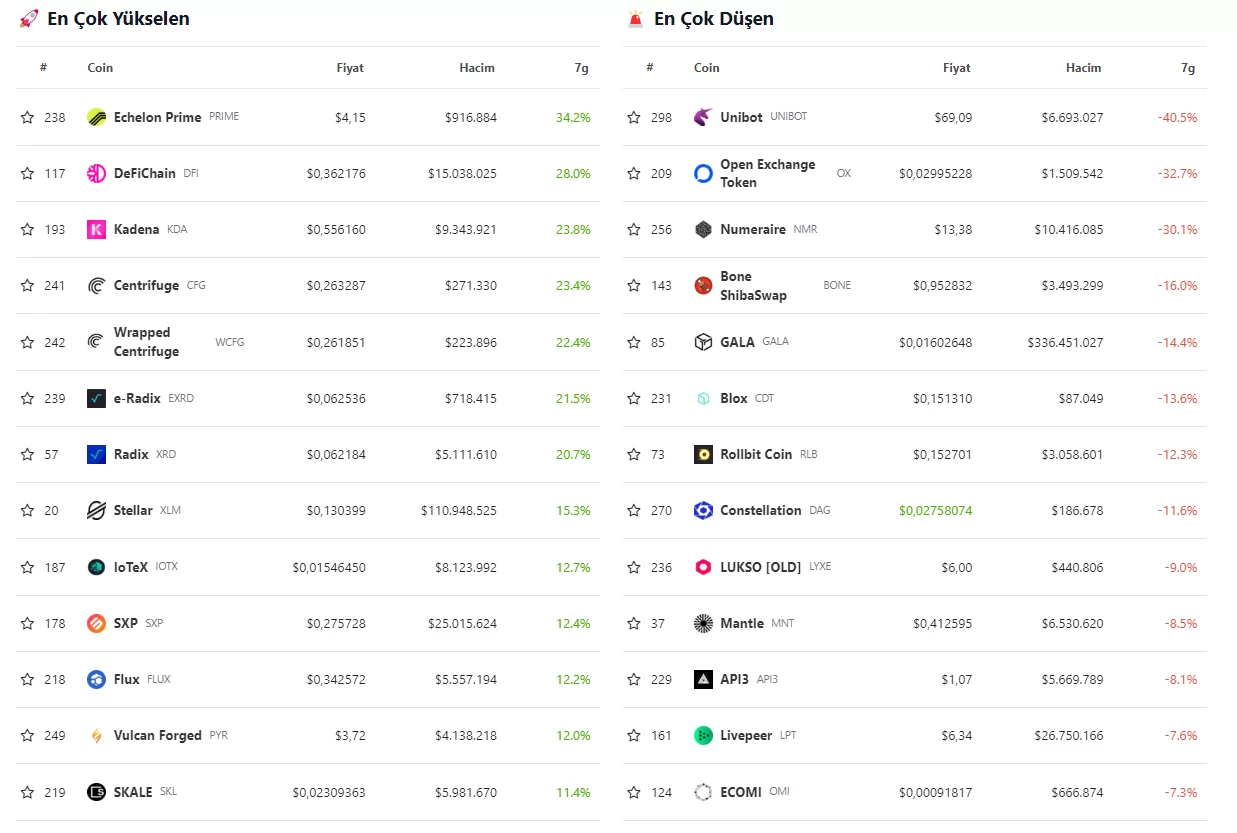
Task: Click GALA's volume $336.451.027
Action: 1065,342
